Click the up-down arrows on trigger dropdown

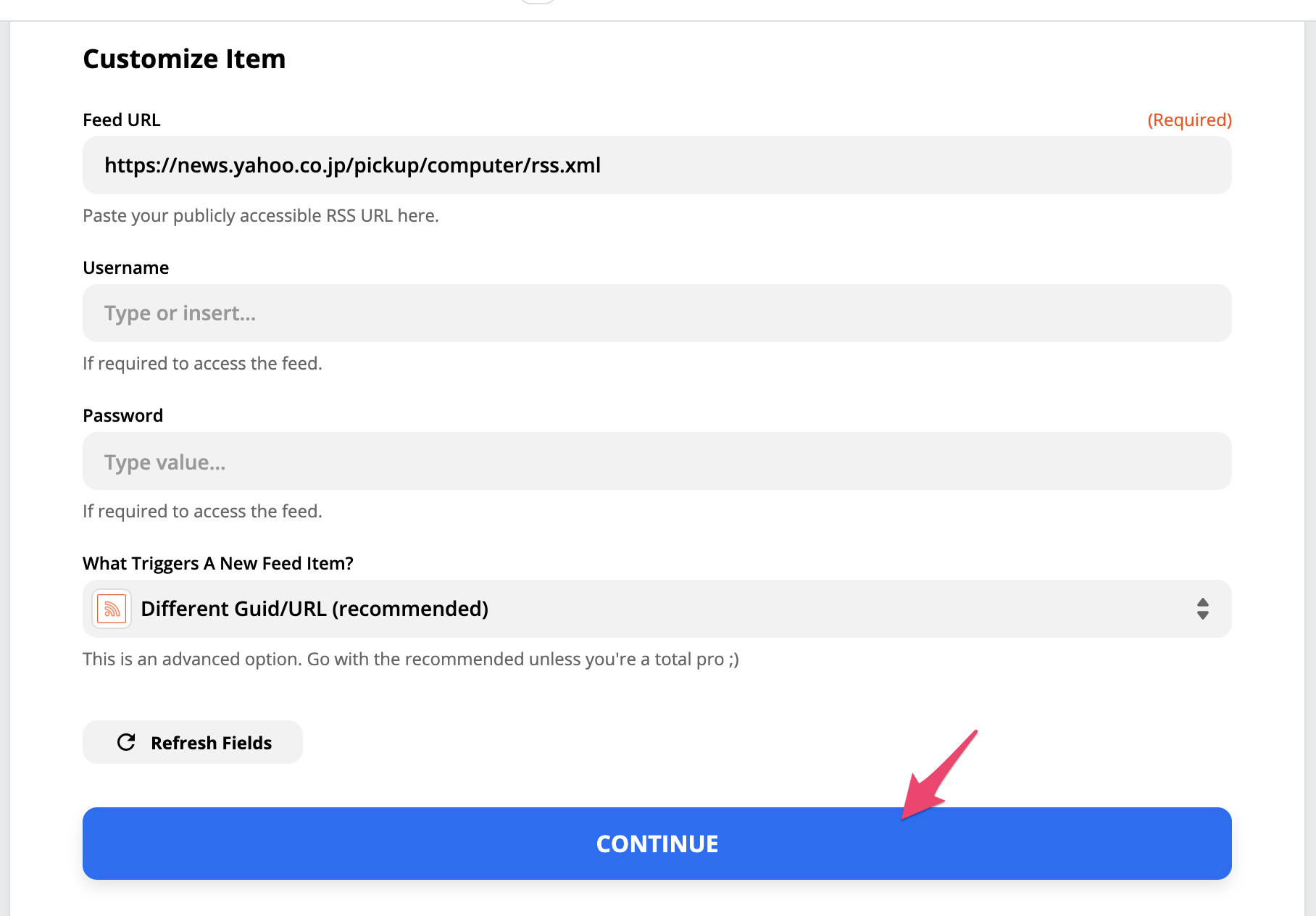[1202, 609]
